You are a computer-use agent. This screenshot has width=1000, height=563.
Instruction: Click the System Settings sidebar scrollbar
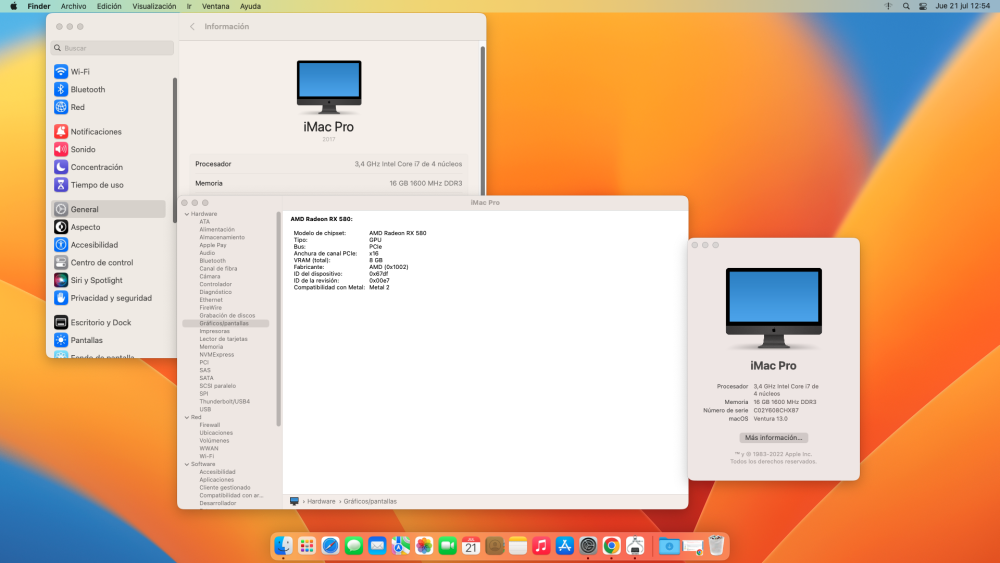175,150
